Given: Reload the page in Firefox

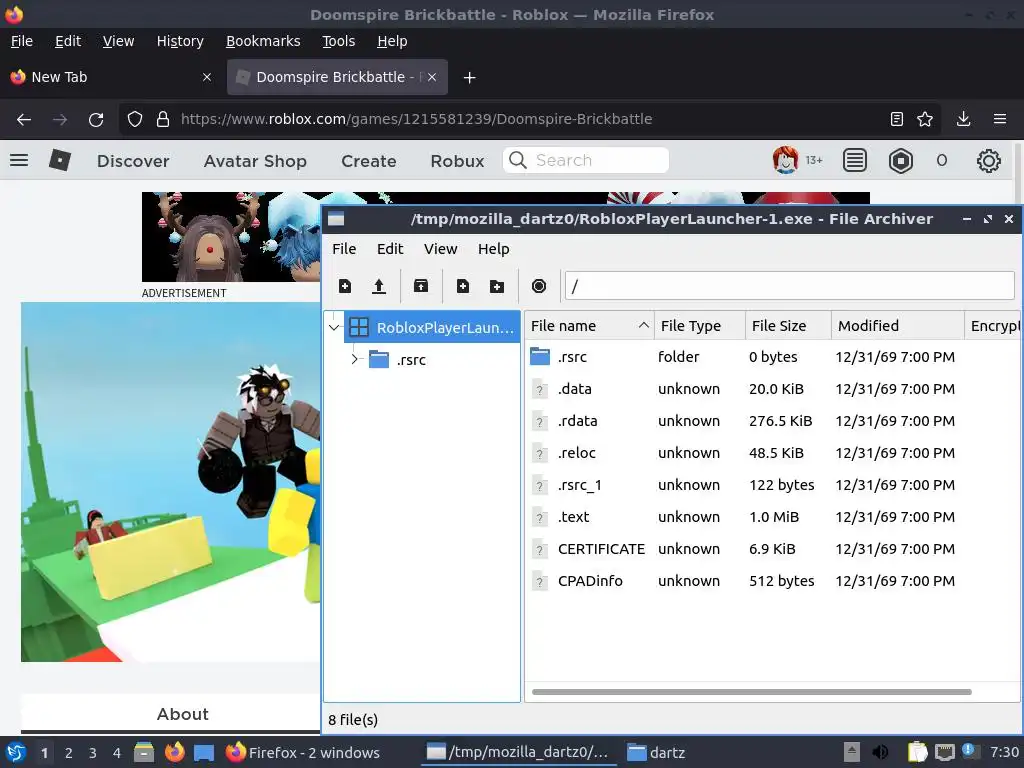Looking at the screenshot, I should [96, 120].
